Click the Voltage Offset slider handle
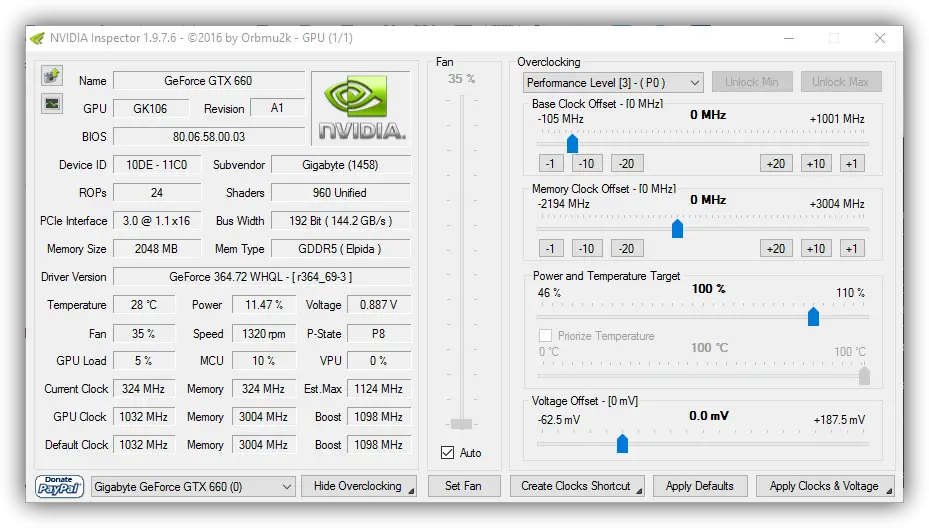Viewport: 929px width, 528px height. click(622, 443)
